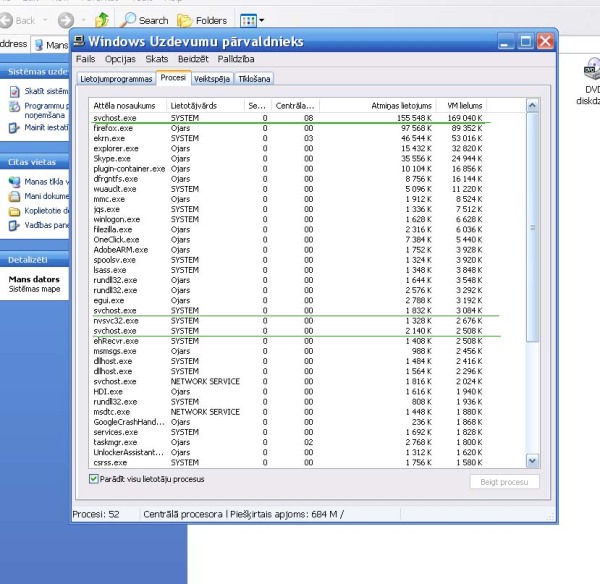The width and height of the screenshot is (600, 584).
Task: Open Search in the Explorer toolbar
Action: 145,20
